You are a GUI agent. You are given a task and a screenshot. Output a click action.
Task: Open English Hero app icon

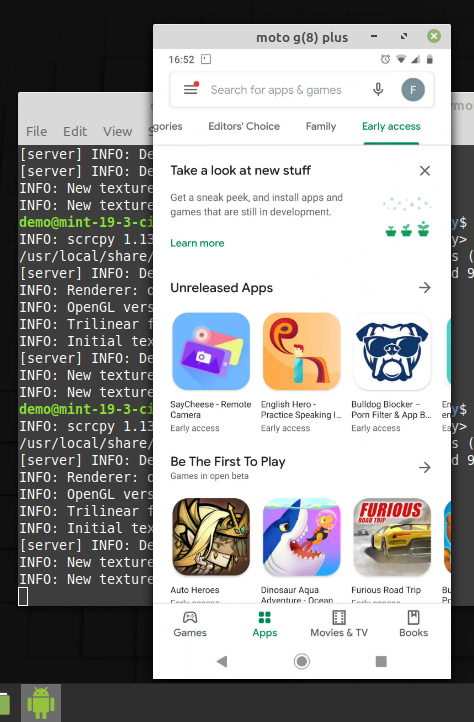click(x=302, y=351)
